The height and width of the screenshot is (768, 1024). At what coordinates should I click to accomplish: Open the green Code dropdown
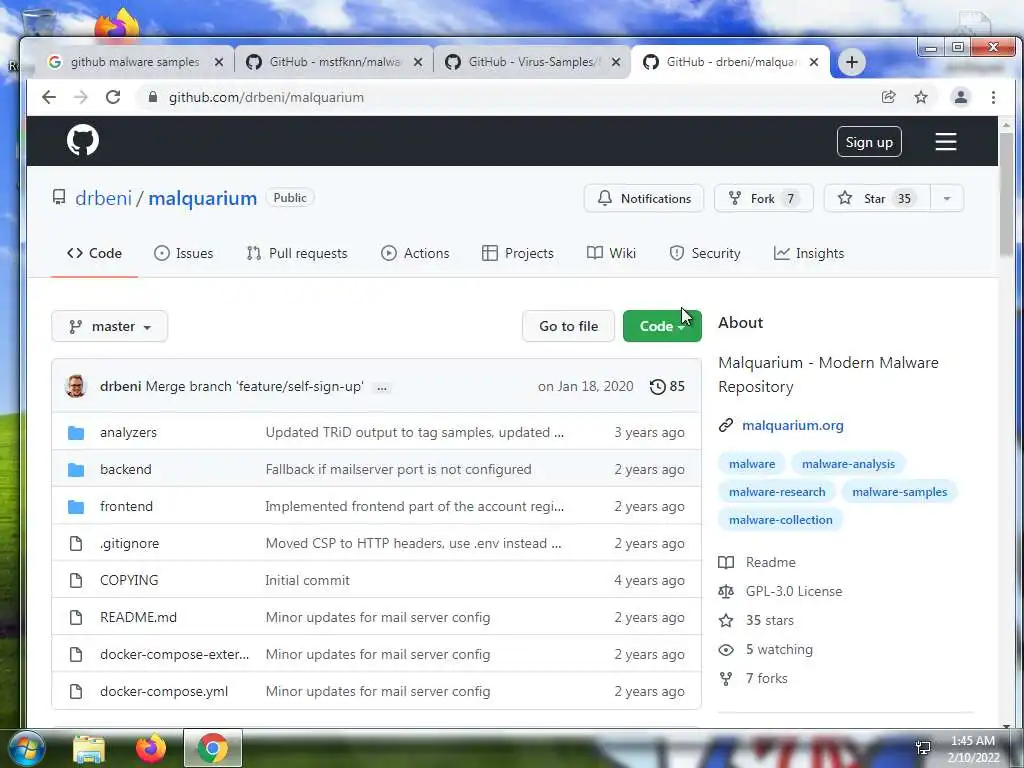tap(662, 327)
